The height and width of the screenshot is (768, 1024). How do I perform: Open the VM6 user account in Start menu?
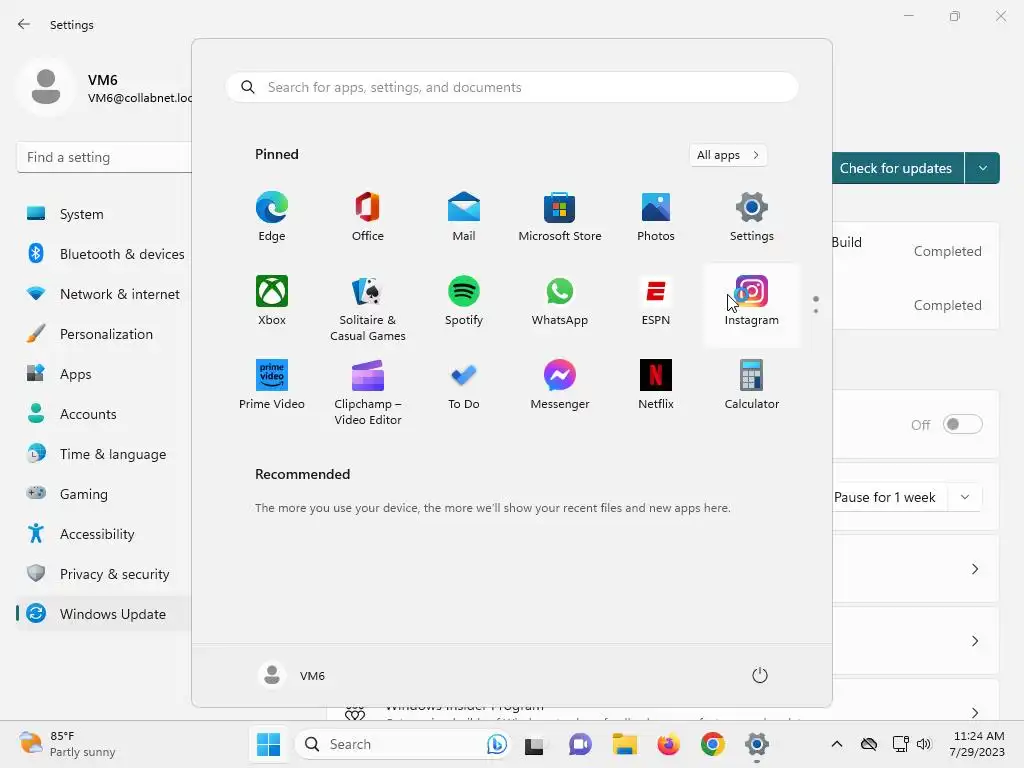(x=292, y=675)
